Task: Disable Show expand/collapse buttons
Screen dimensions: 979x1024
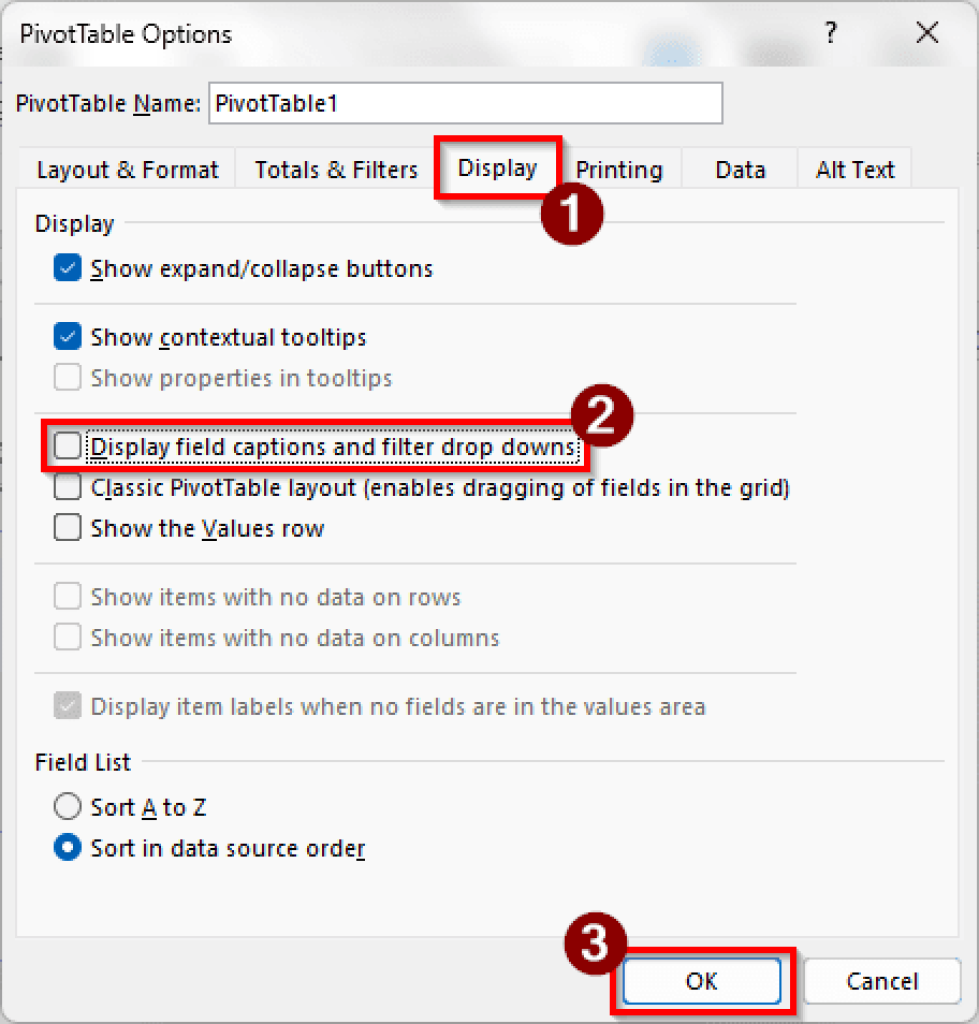Action: (x=66, y=268)
